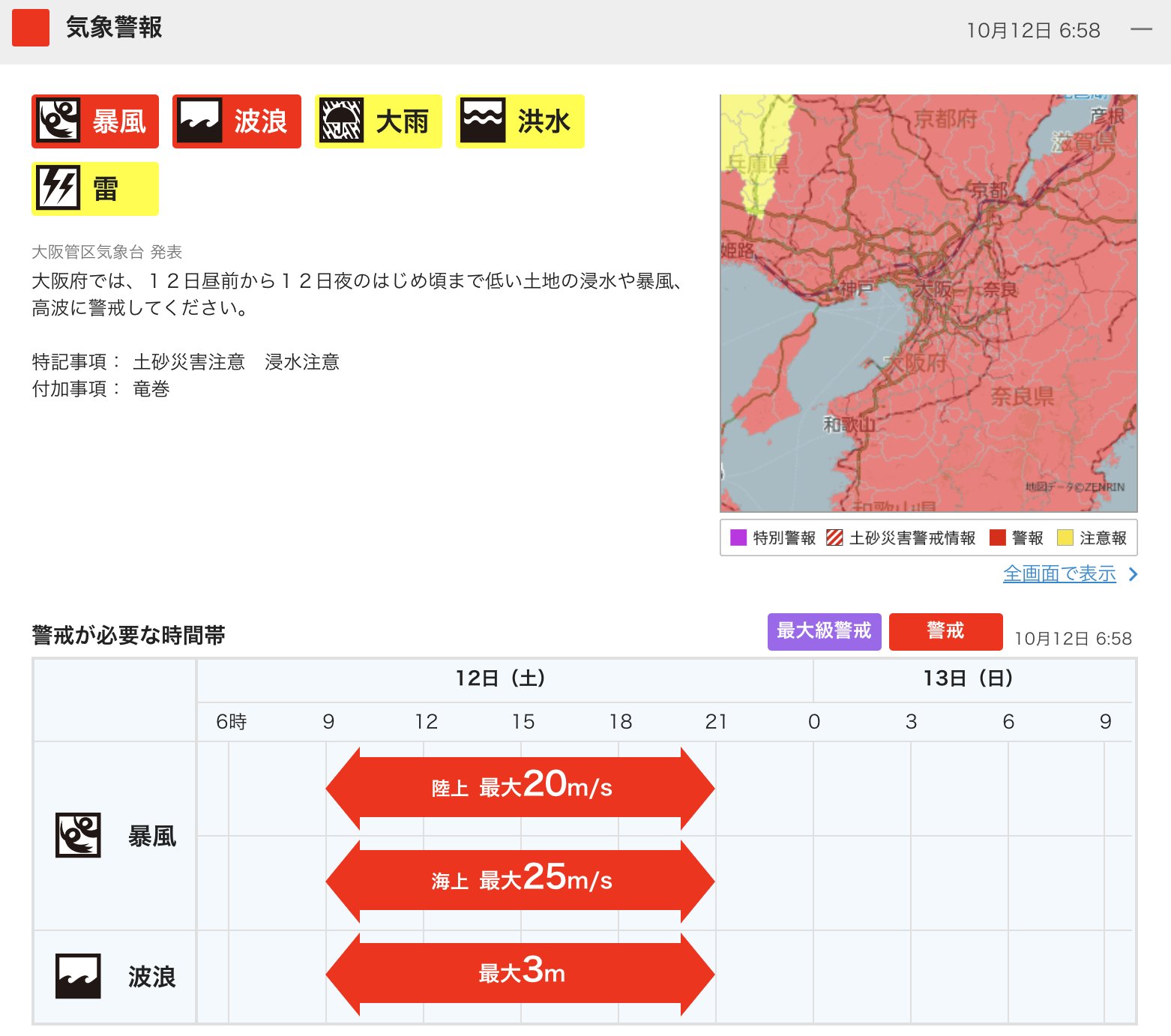The image size is (1171, 1036).
Task: Click the 波浪 high waves warning badge
Action: click(x=237, y=121)
